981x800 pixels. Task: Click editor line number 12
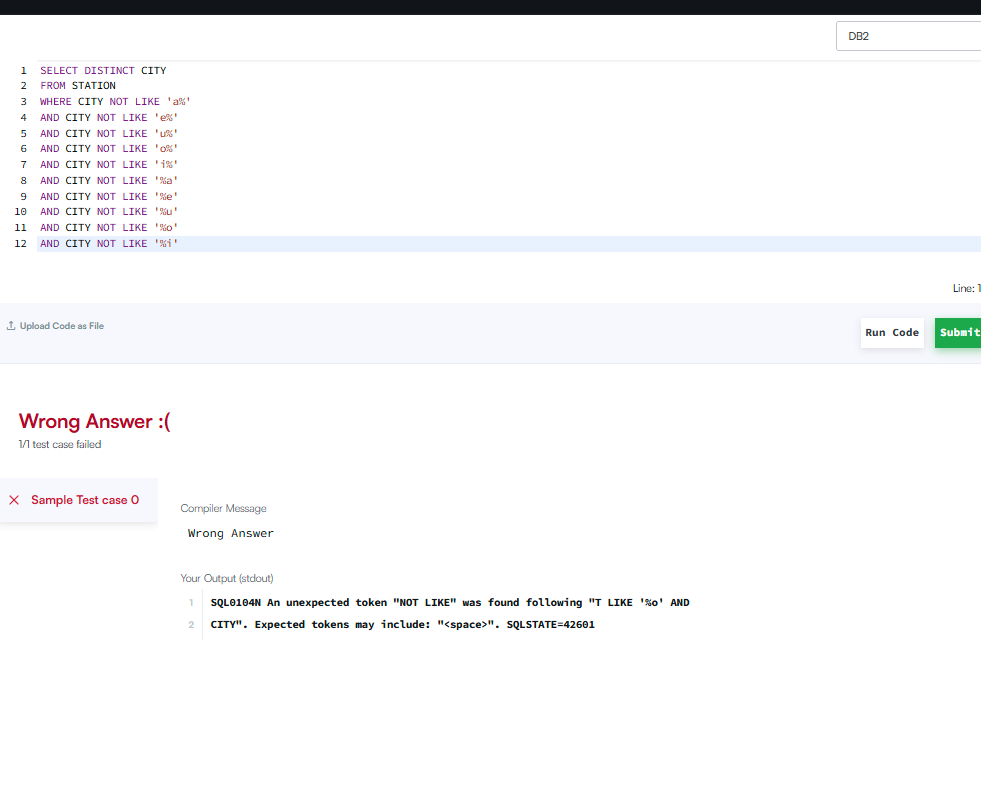click(x=21, y=244)
